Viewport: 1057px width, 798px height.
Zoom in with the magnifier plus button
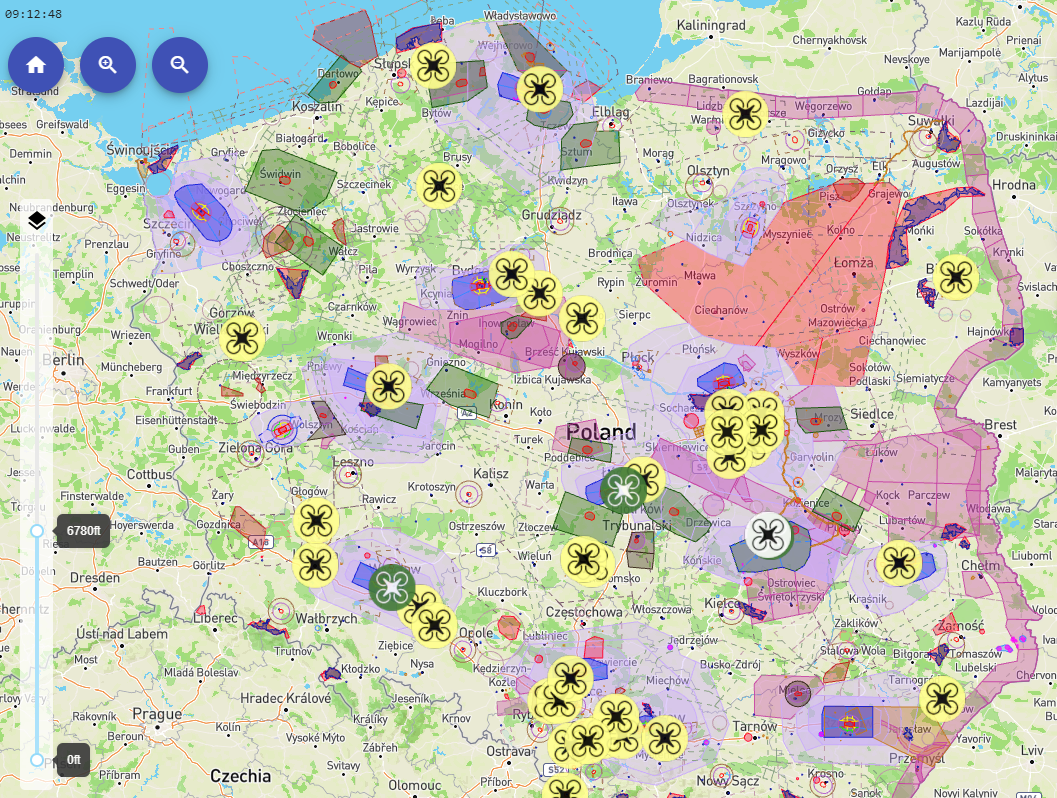tap(108, 65)
